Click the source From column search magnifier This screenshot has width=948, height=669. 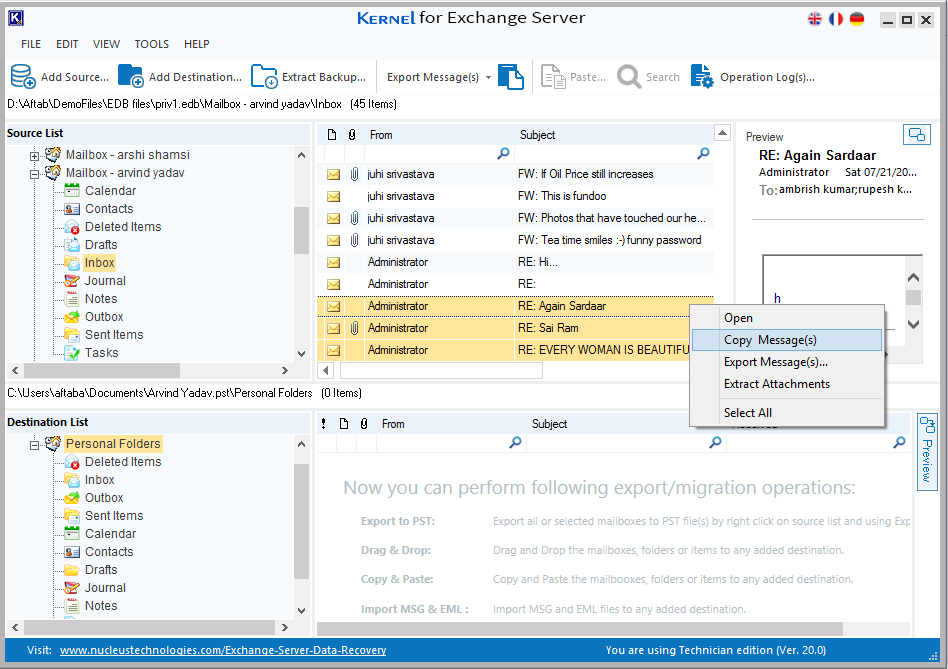(503, 154)
